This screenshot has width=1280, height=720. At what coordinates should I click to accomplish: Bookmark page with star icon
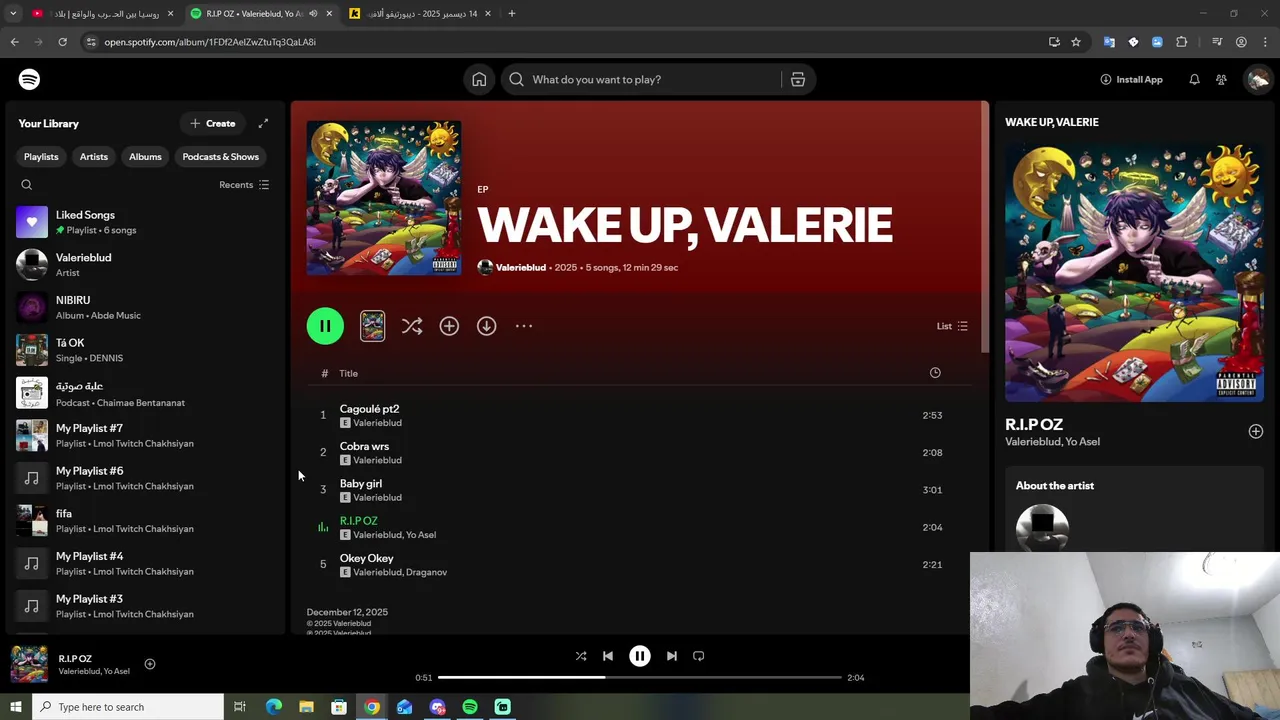[1076, 42]
